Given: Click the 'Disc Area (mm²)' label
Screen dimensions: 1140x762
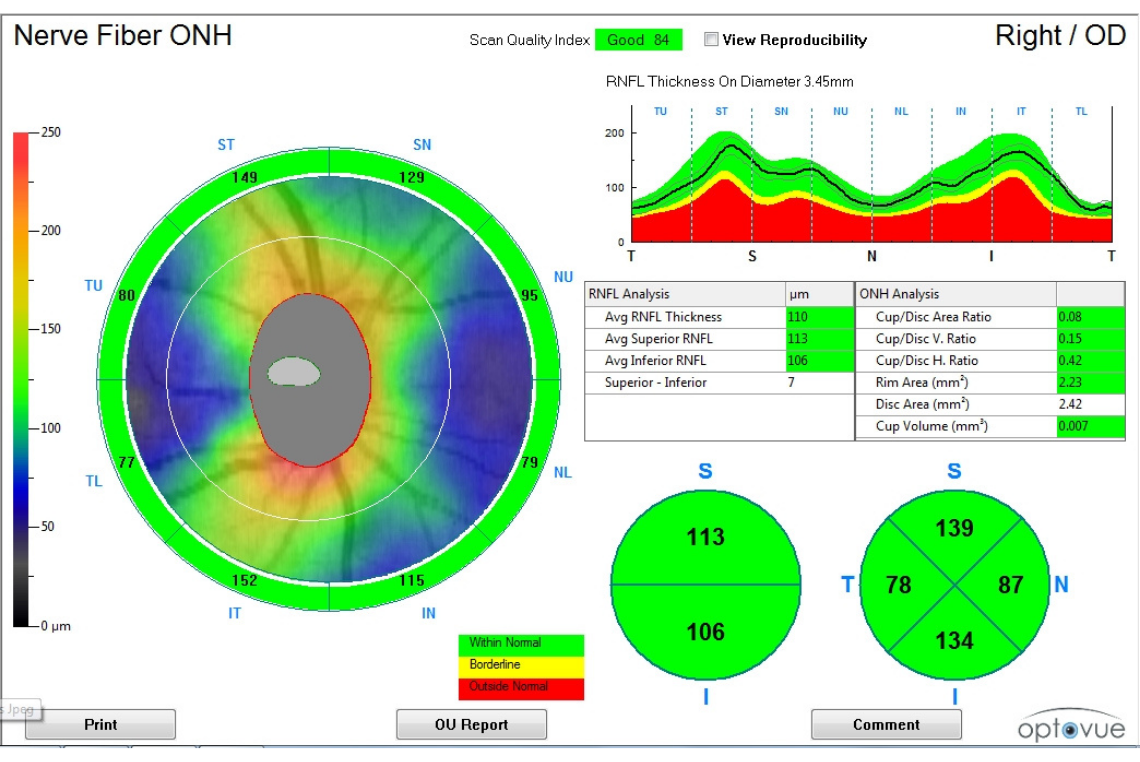Looking at the screenshot, I should pyautogui.click(x=923, y=404).
